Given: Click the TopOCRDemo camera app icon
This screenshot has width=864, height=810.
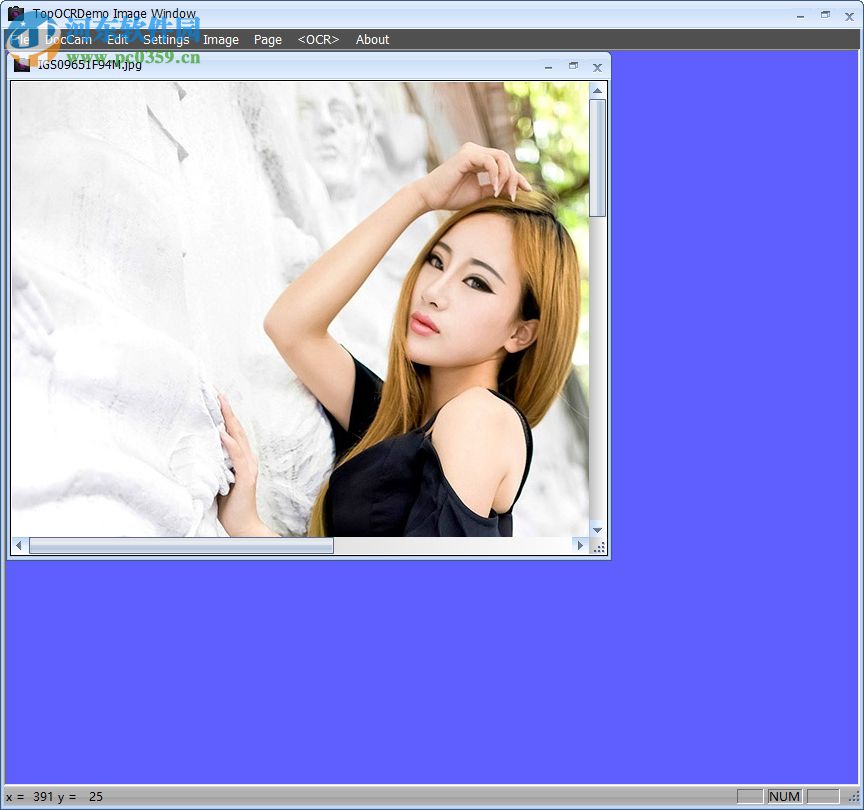Looking at the screenshot, I should click(x=16, y=13).
